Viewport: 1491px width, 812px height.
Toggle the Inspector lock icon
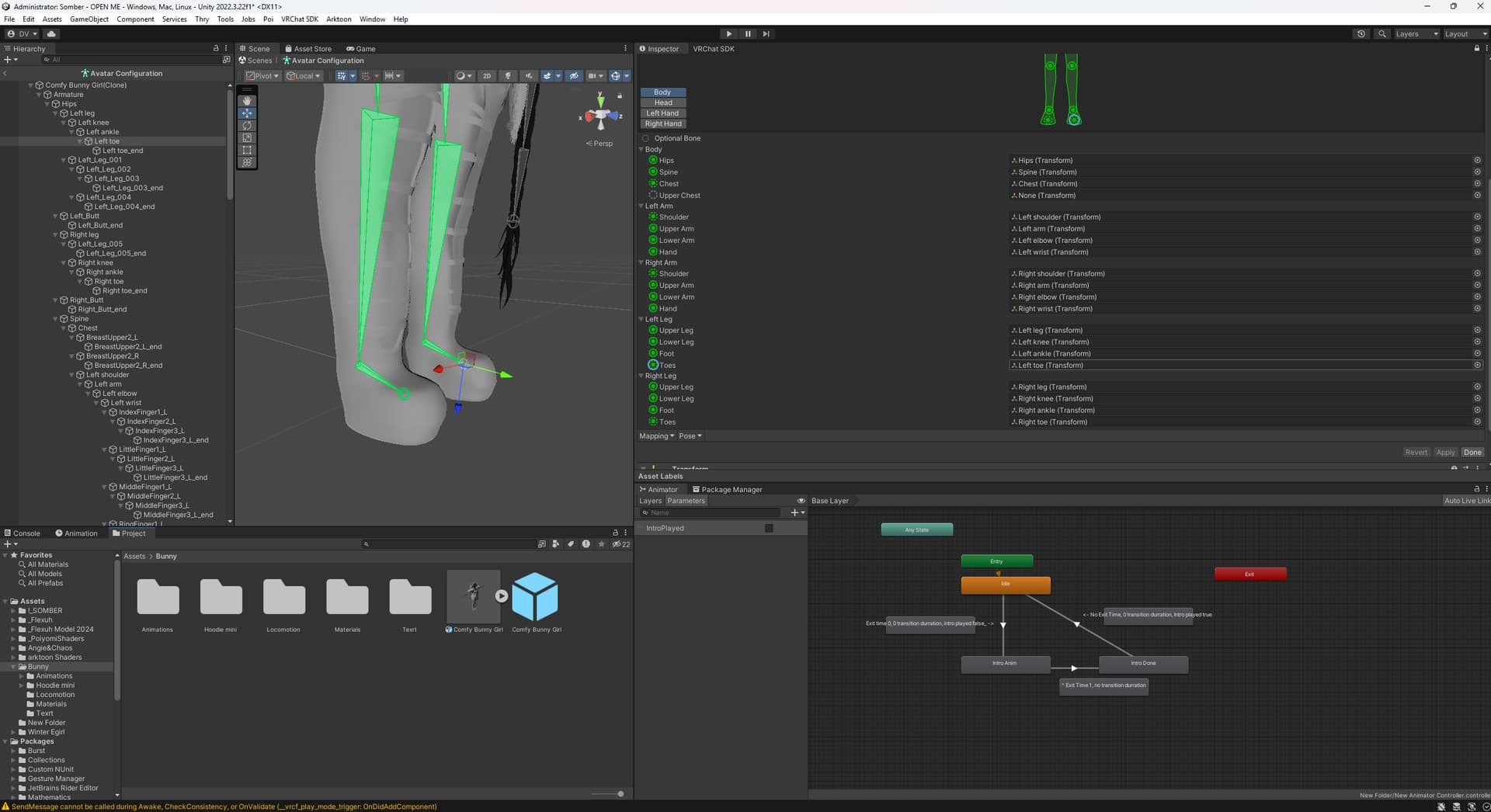click(x=1477, y=48)
